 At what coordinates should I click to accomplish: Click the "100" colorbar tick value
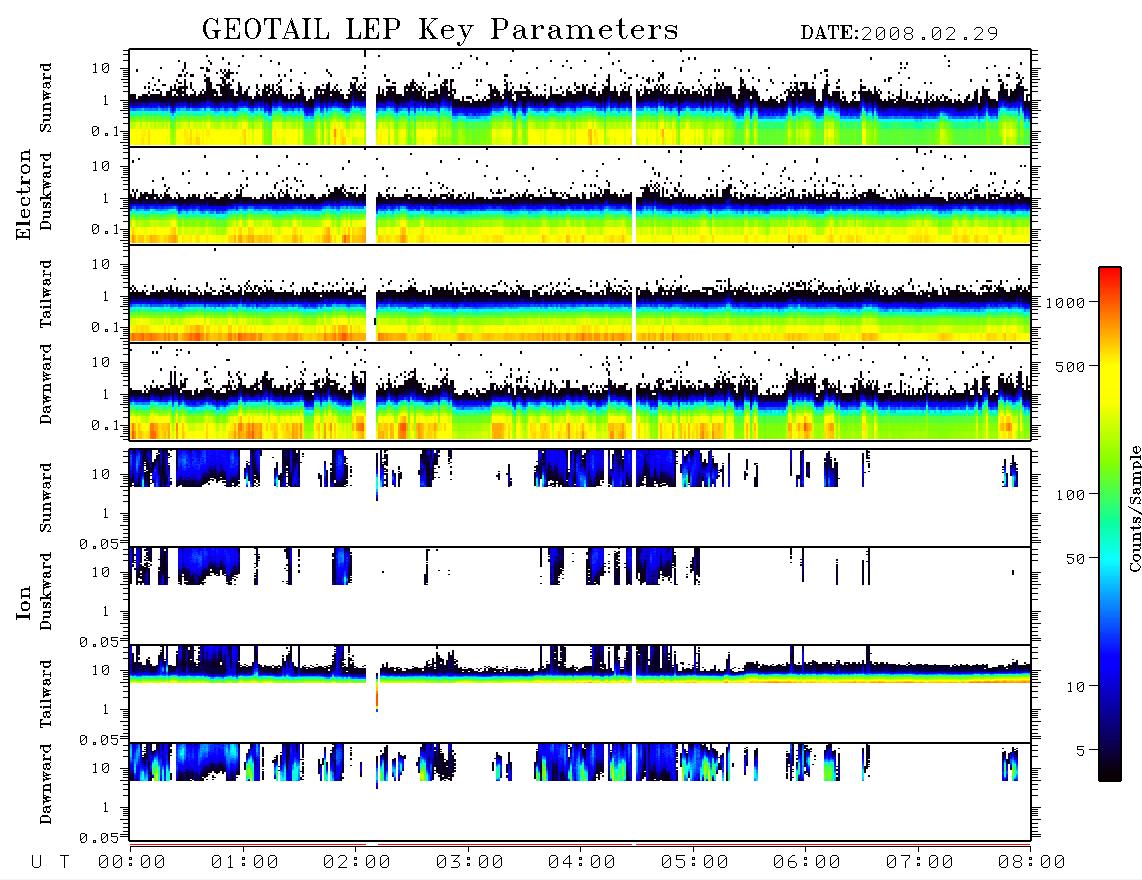(x=1070, y=495)
